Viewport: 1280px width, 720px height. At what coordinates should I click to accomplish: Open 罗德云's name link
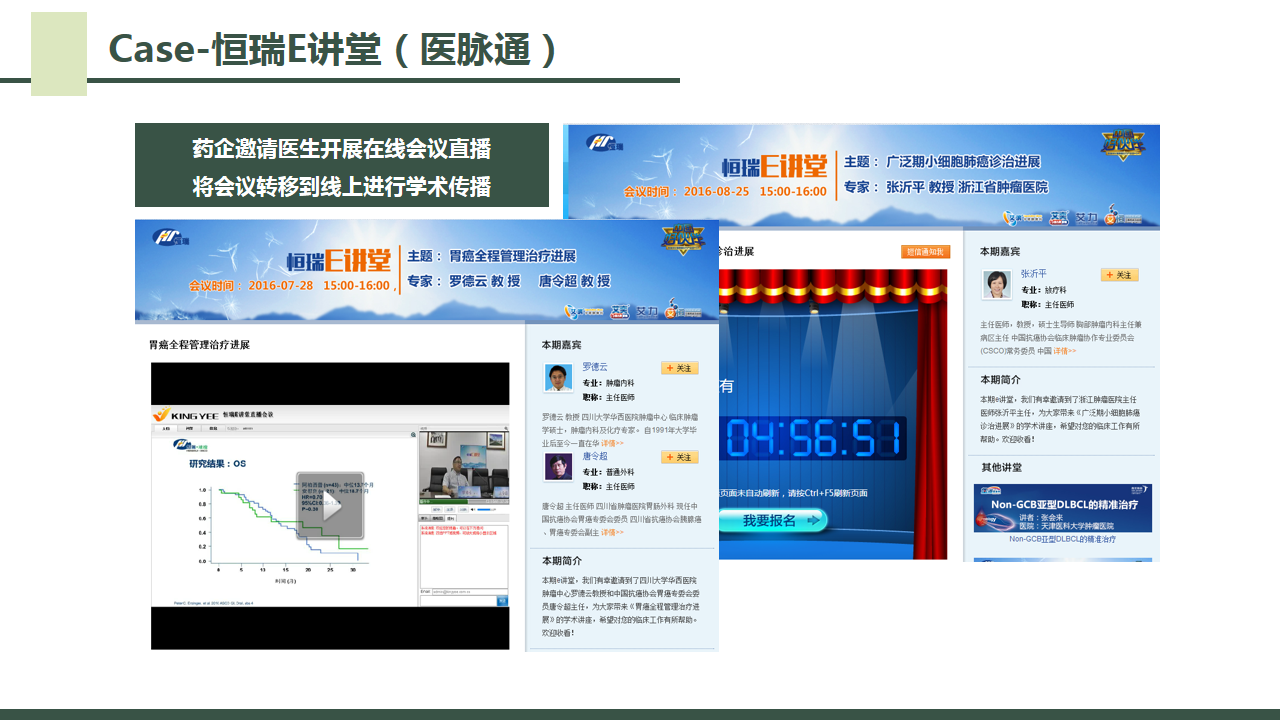pos(595,367)
